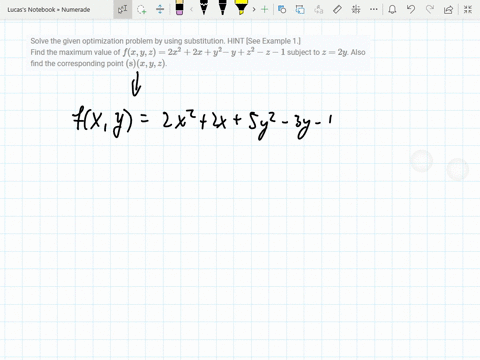The image size is (480, 360).
Task: Show previous pens with left chevron
Action: tap(192, 9)
